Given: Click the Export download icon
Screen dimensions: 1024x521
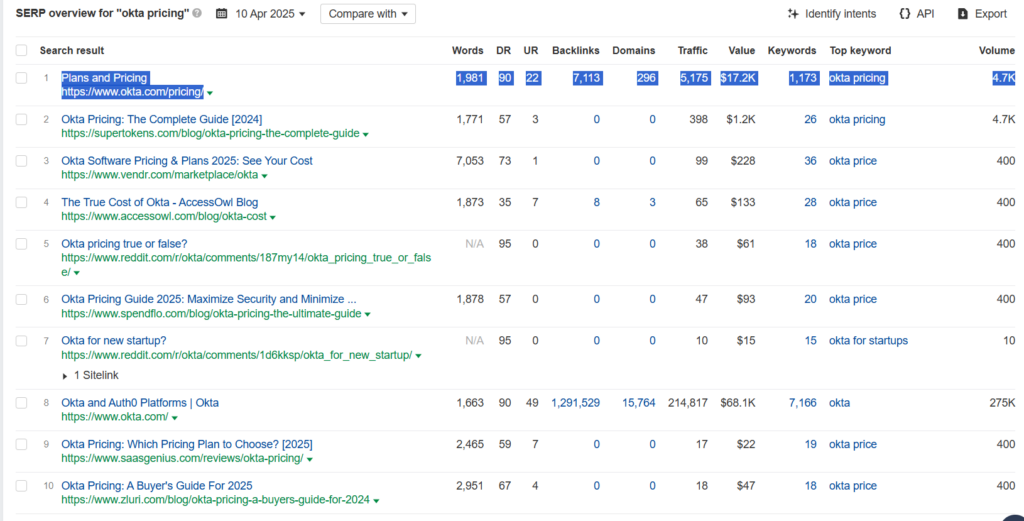Looking at the screenshot, I should (x=963, y=14).
